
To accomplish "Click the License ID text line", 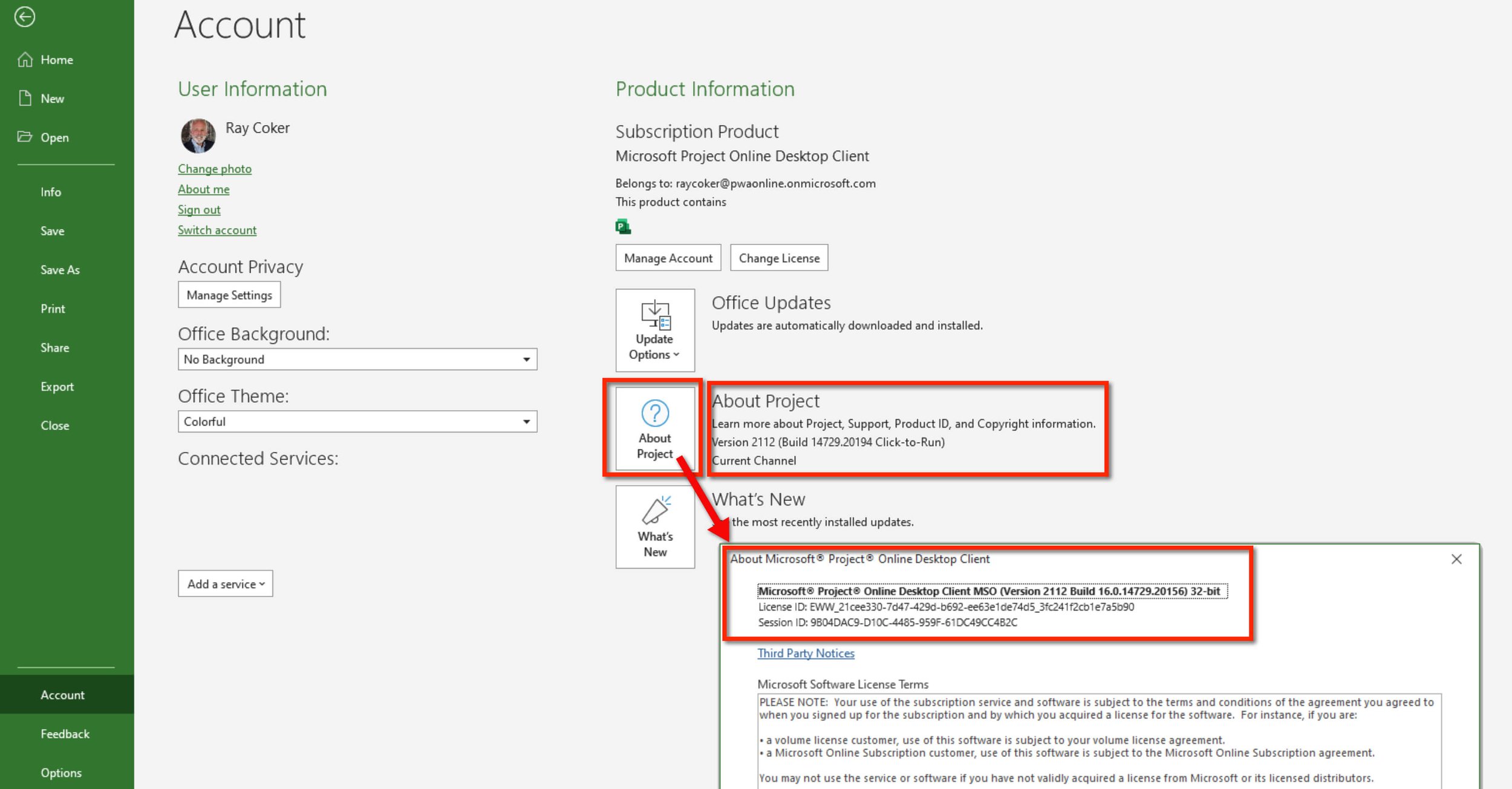I will 946,607.
